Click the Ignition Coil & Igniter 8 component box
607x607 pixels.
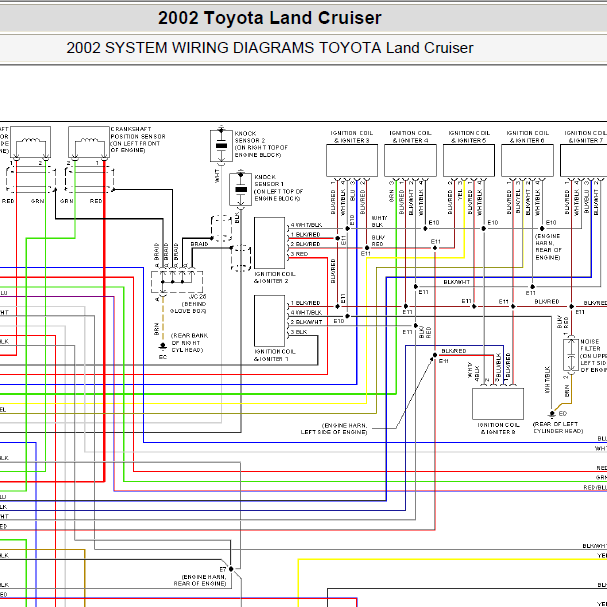pyautogui.click(x=498, y=404)
